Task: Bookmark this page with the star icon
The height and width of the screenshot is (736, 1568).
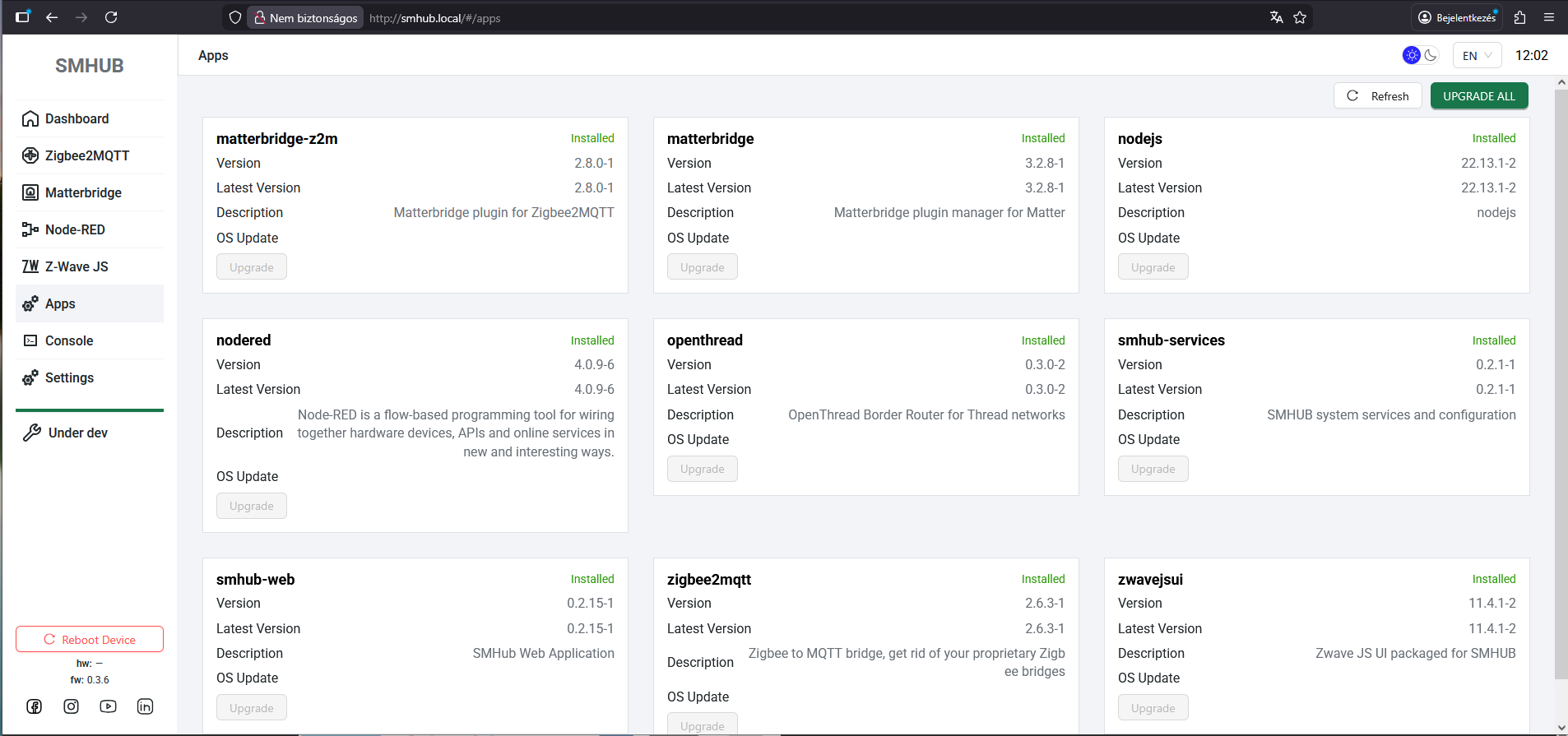Action: [x=1300, y=17]
